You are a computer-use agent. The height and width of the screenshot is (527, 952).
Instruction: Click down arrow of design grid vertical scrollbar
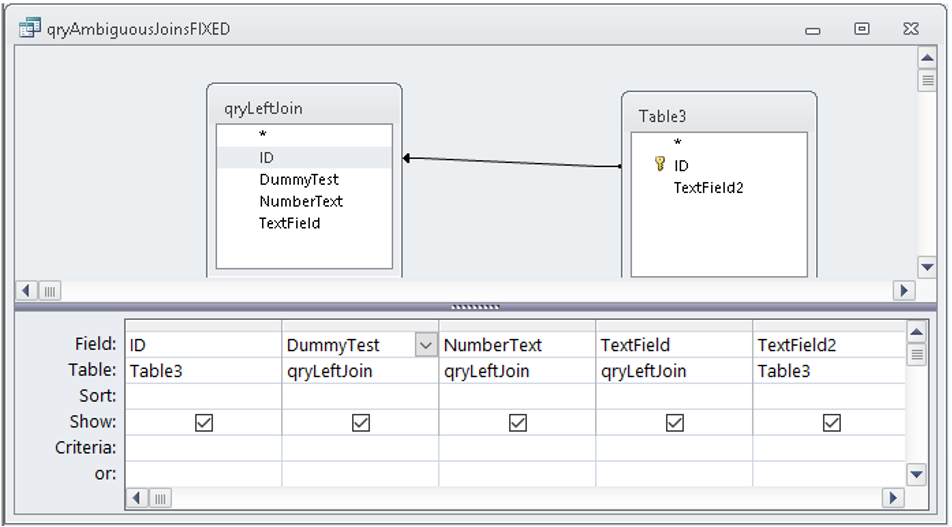pos(917,474)
